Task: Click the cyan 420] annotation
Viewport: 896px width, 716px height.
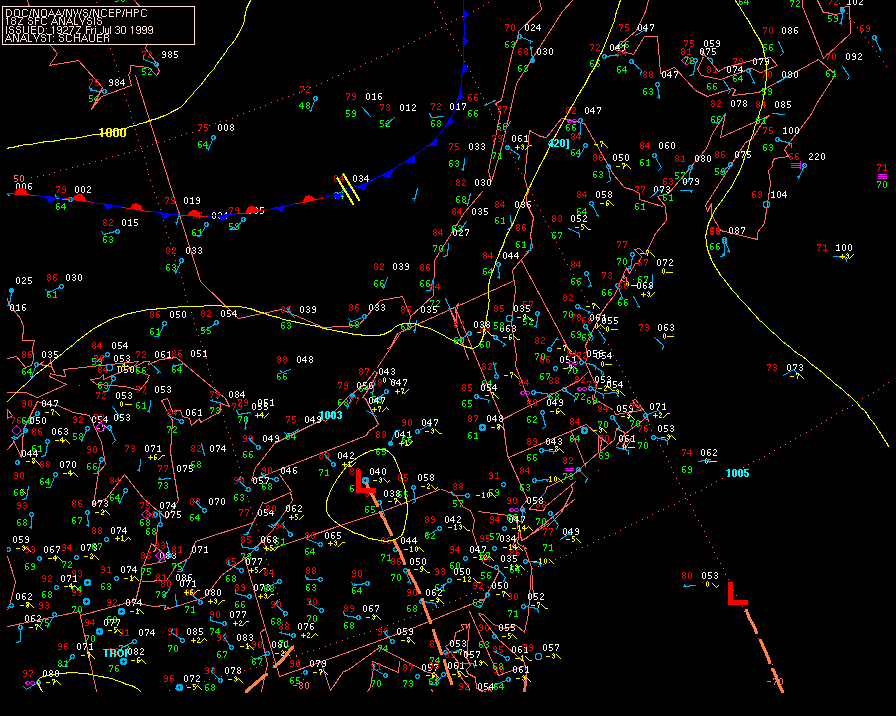Action: (559, 143)
